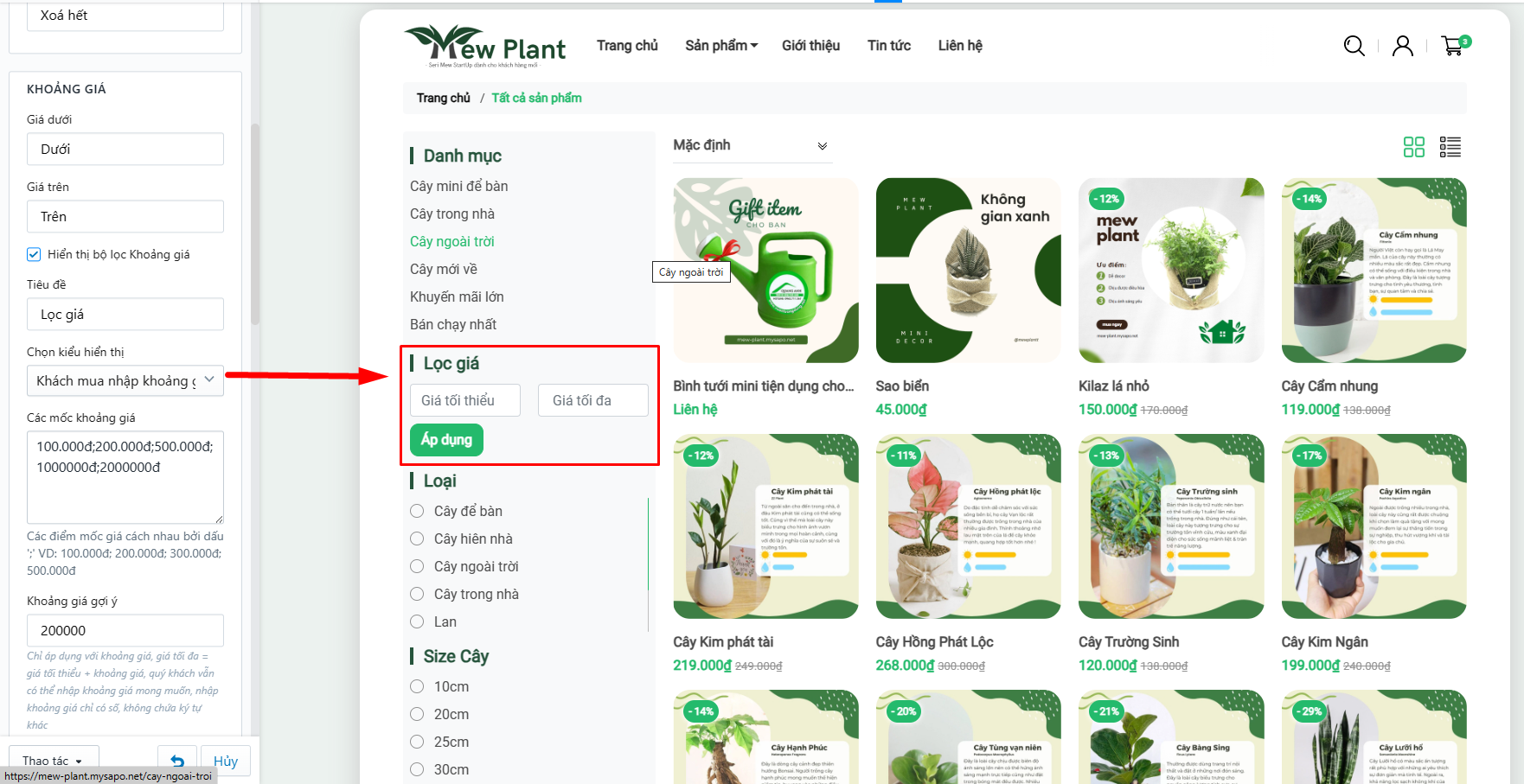The width and height of the screenshot is (1524, 784).
Task: Open the Sao biển product image
Action: pyautogui.click(x=968, y=271)
